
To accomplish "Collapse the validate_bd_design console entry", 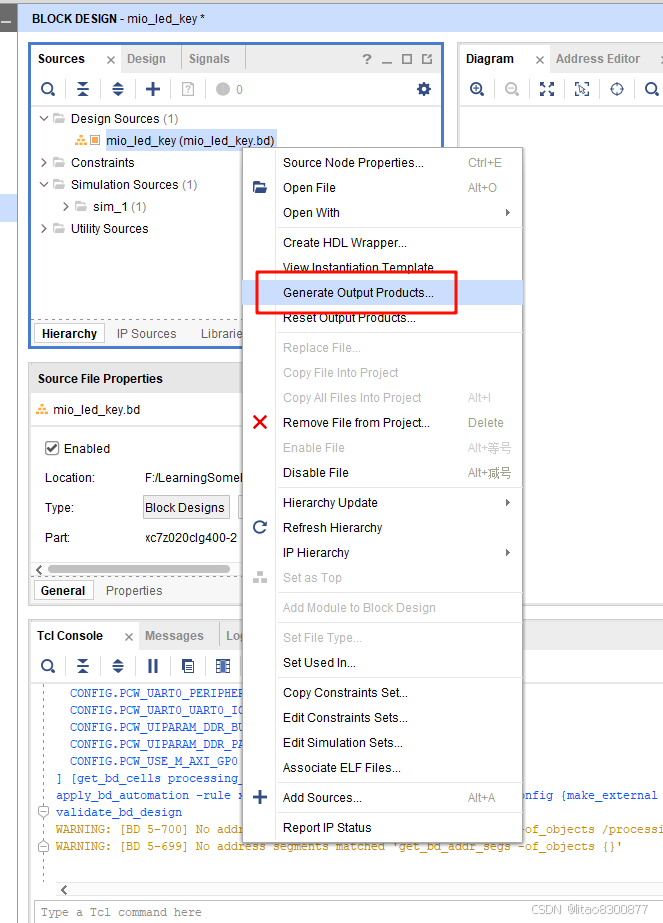I will pyautogui.click(x=44, y=812).
